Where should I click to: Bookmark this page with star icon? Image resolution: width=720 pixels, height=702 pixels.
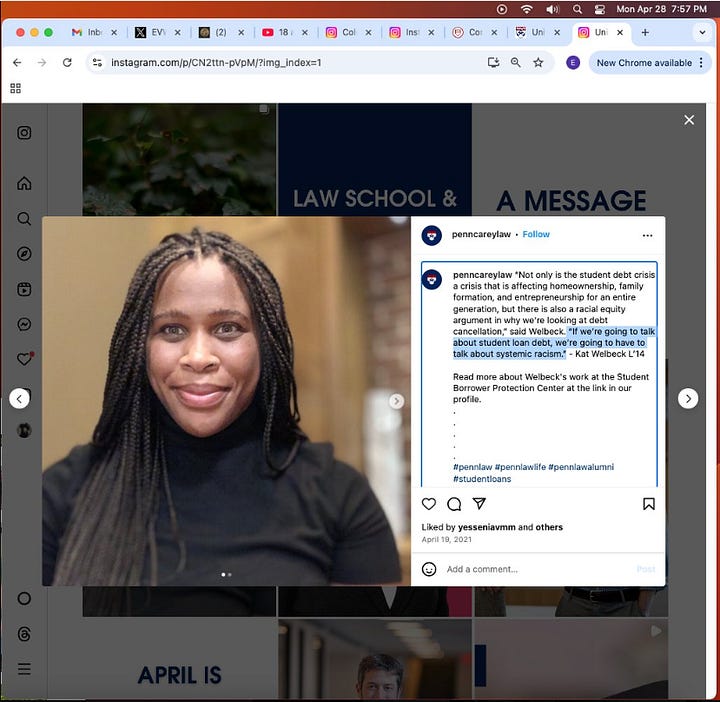pos(538,62)
